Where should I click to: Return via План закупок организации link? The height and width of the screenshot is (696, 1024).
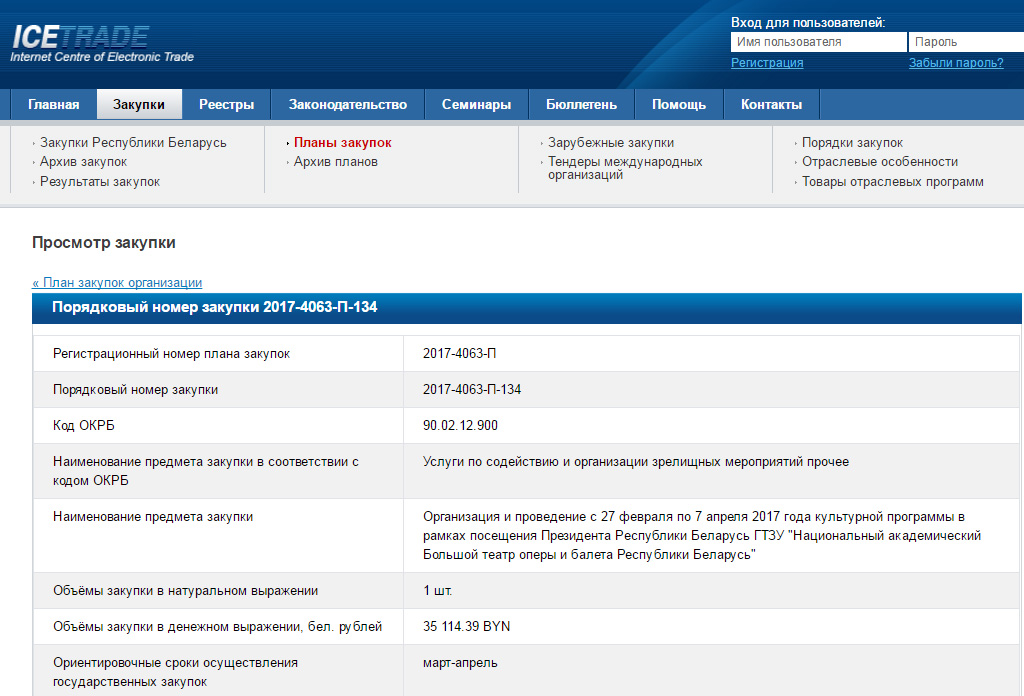(117, 283)
